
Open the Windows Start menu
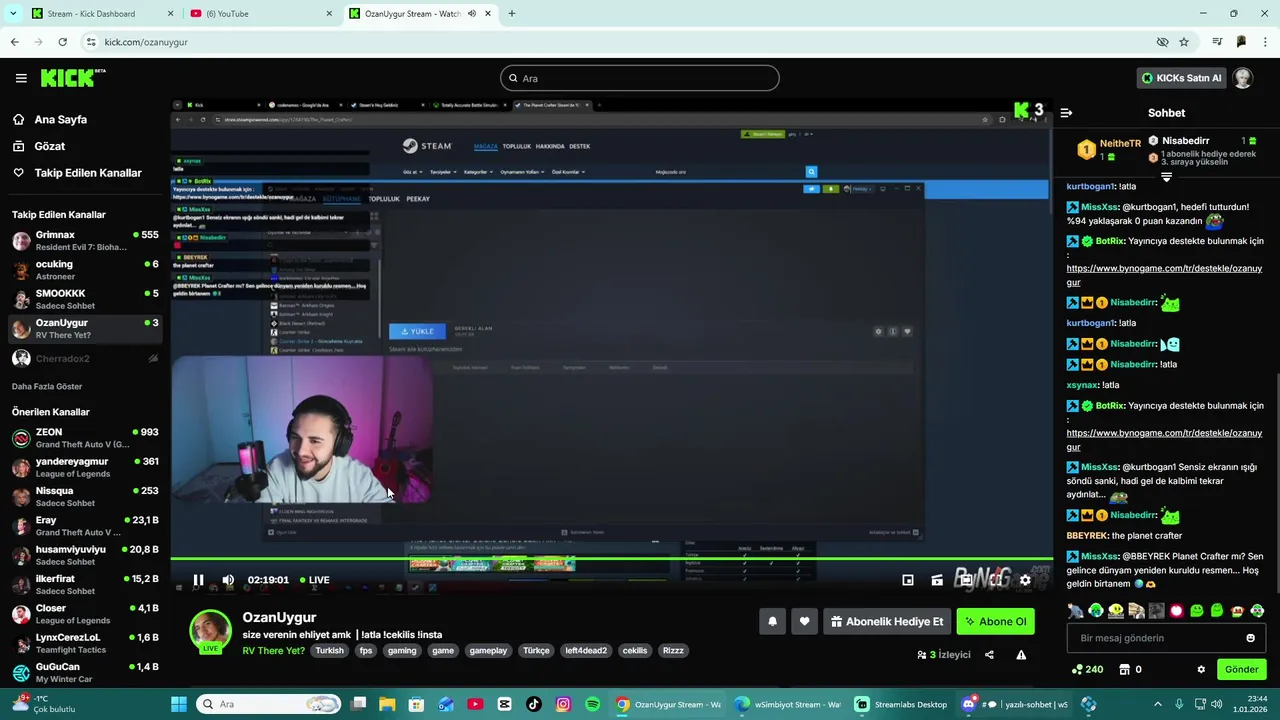tap(179, 704)
